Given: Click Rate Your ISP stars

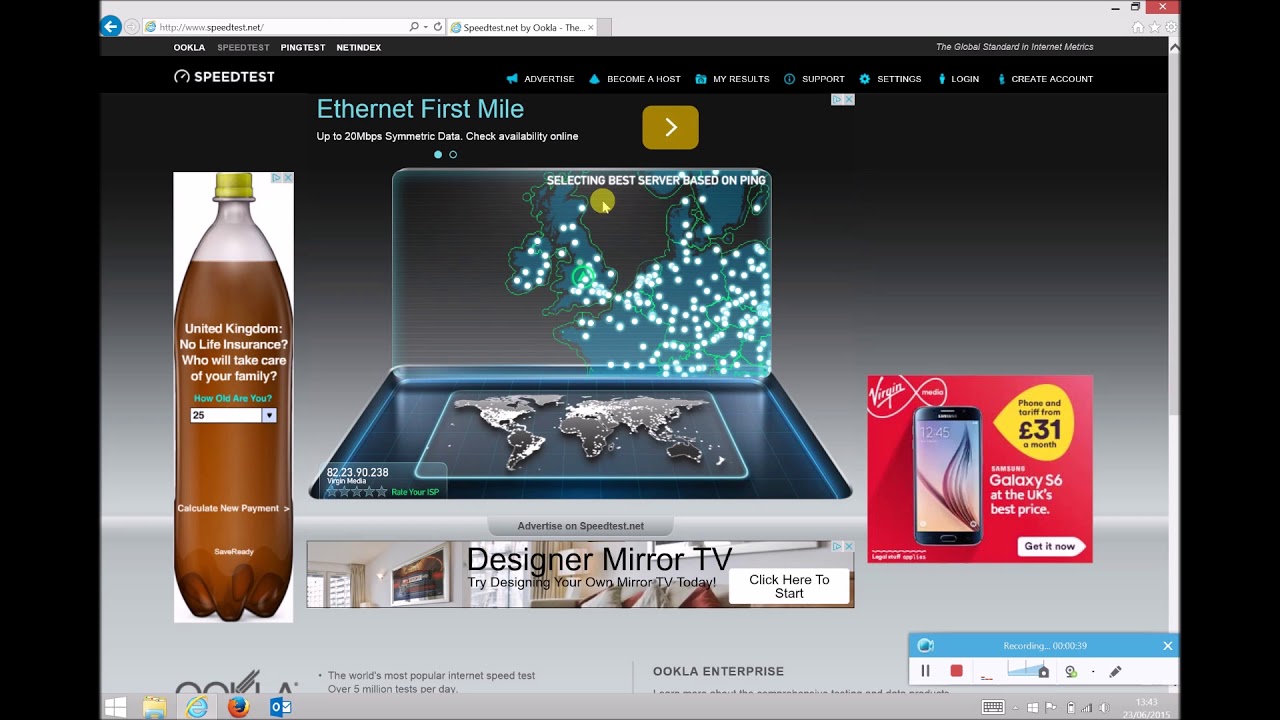Looking at the screenshot, I should (356, 492).
